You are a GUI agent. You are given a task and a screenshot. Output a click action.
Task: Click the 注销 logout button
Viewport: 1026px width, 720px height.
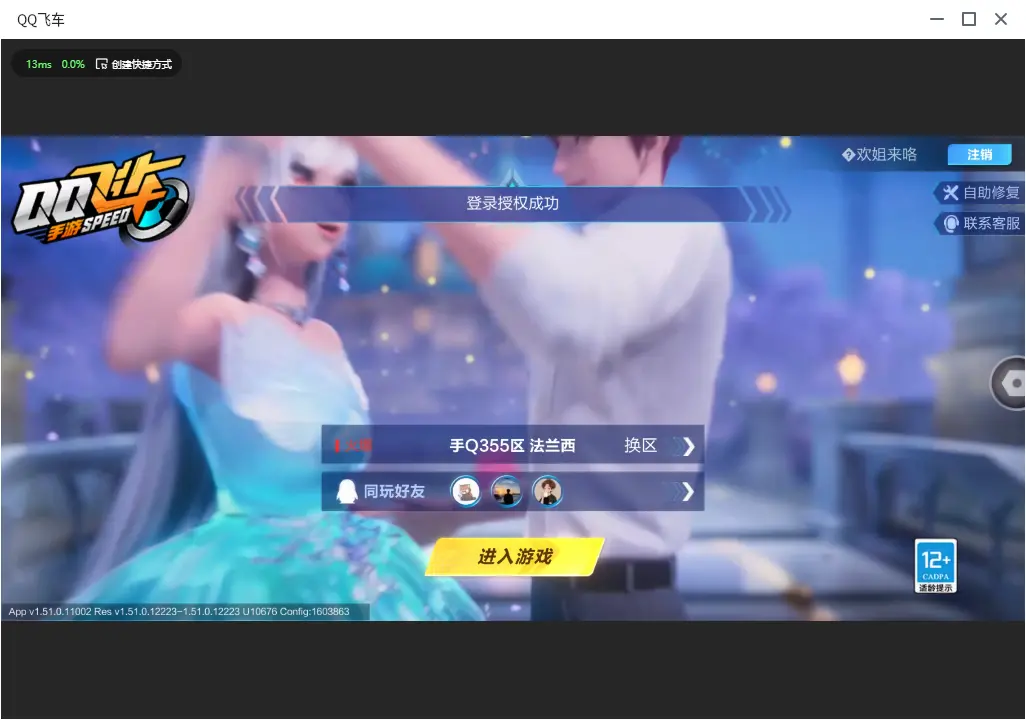(x=980, y=154)
